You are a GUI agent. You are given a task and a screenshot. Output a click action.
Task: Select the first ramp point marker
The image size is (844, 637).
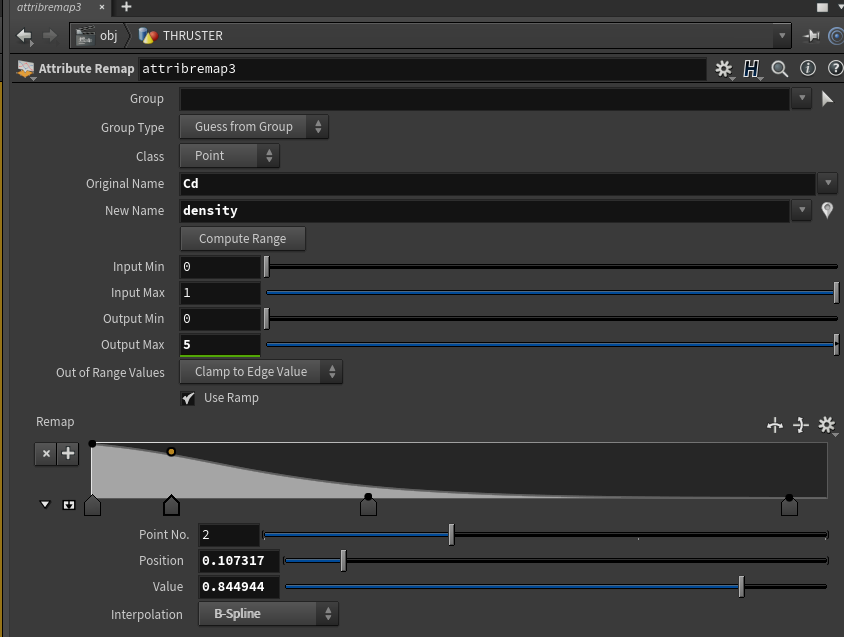[x=93, y=506]
